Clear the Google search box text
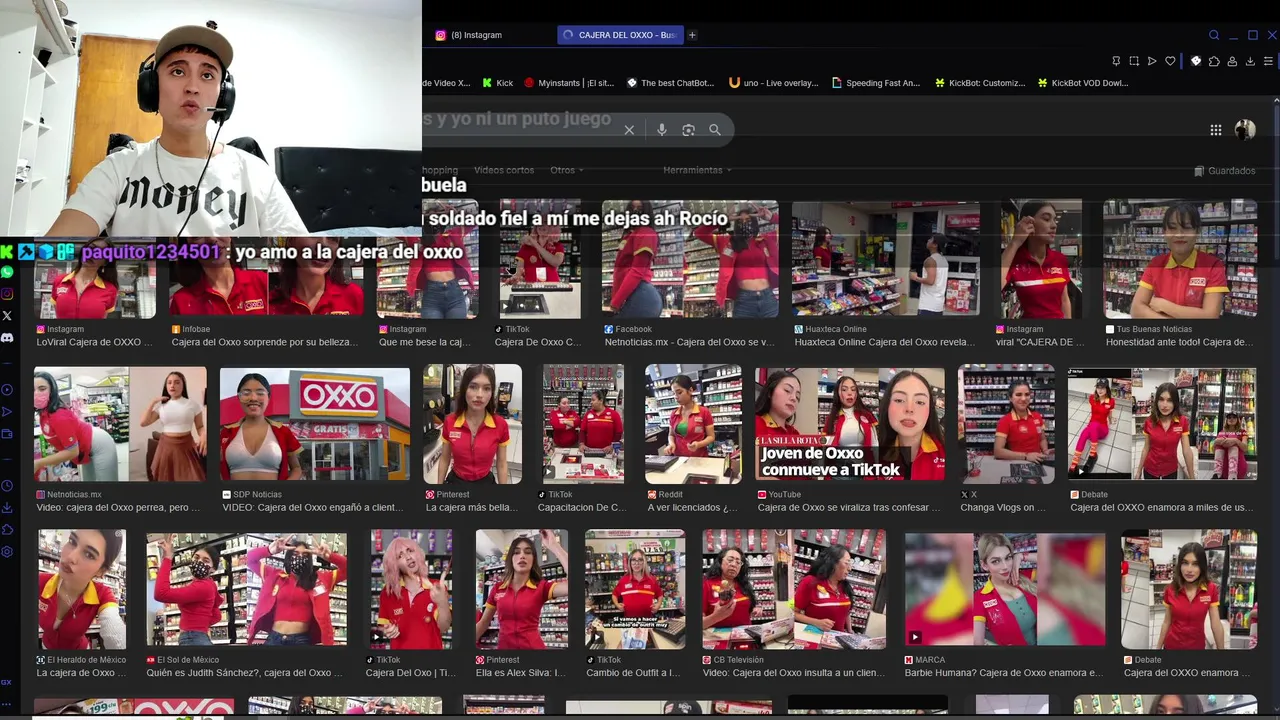This screenshot has width=1280, height=720. pos(629,130)
